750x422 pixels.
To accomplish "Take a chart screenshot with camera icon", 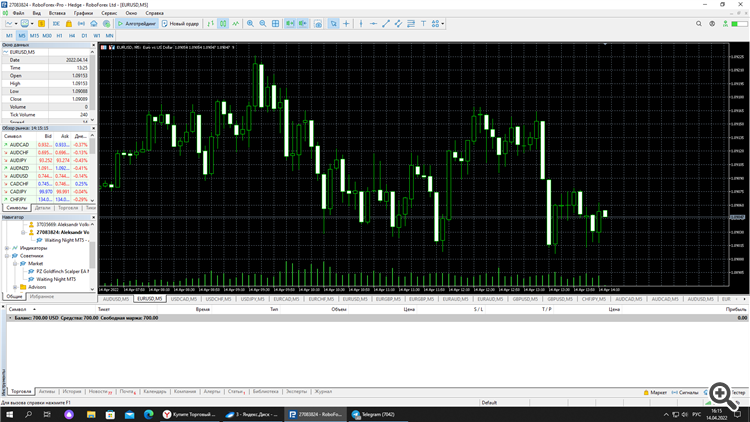I will [318, 23].
